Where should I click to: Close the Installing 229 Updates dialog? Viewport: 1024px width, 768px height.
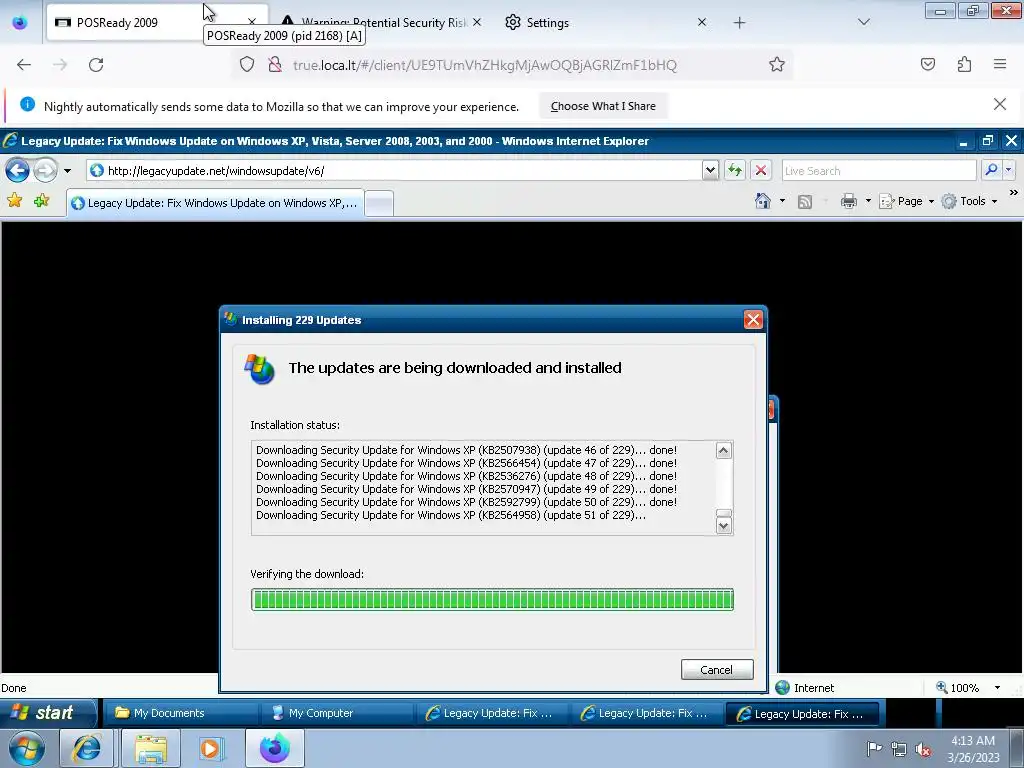753,319
